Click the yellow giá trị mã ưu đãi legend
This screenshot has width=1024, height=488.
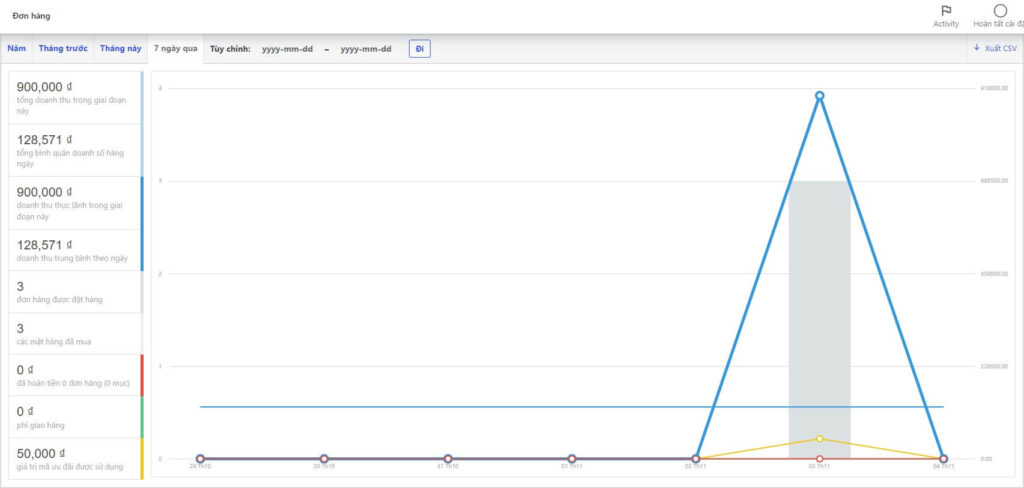click(x=75, y=457)
